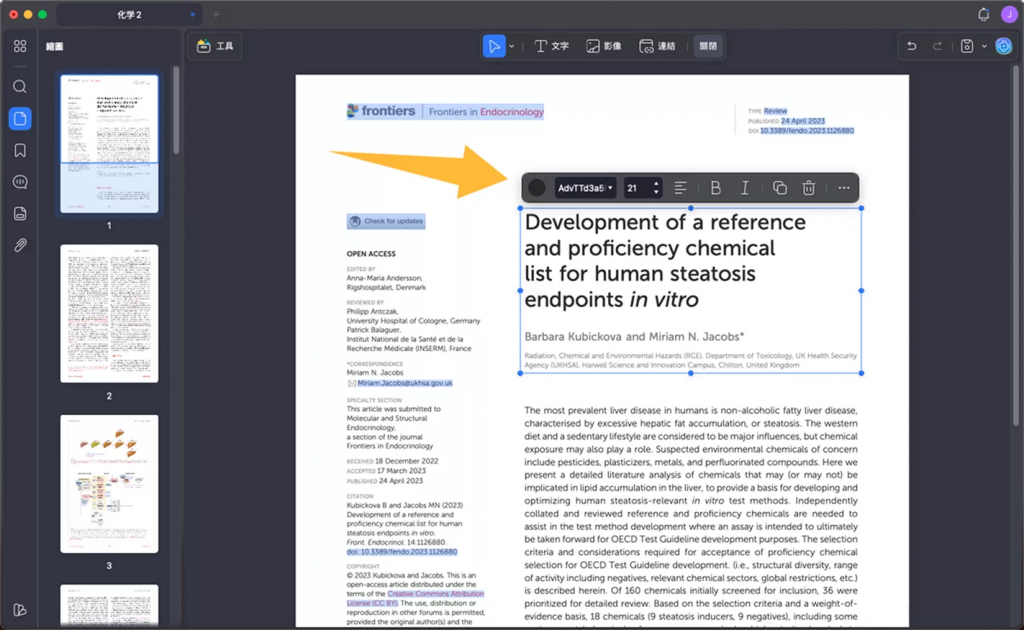The height and width of the screenshot is (630, 1024).
Task: Toggle italic formatting
Action: [x=744, y=188]
